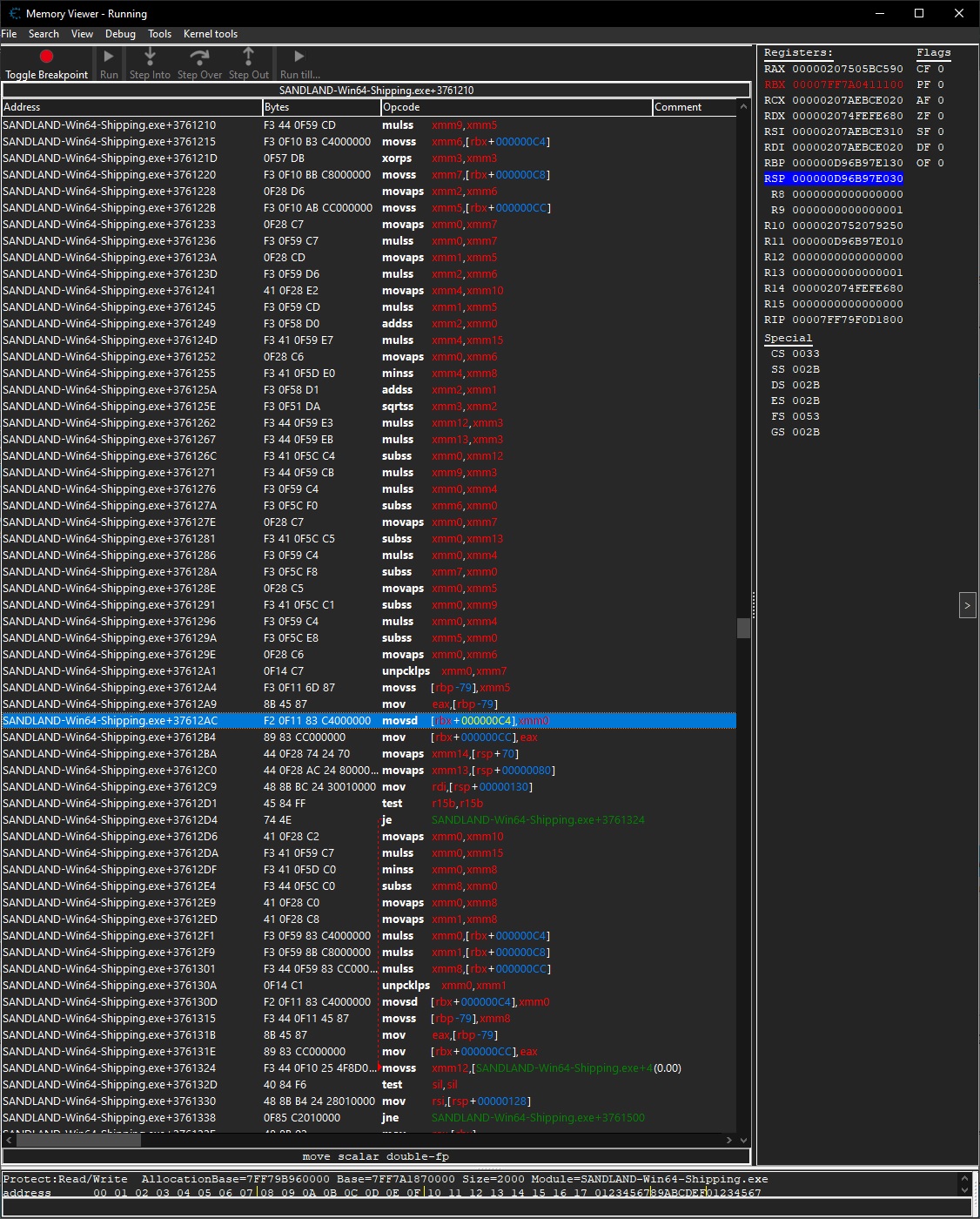Screen dimensions: 980x1219
Task: Click the Opcode column header
Action: 515,107
